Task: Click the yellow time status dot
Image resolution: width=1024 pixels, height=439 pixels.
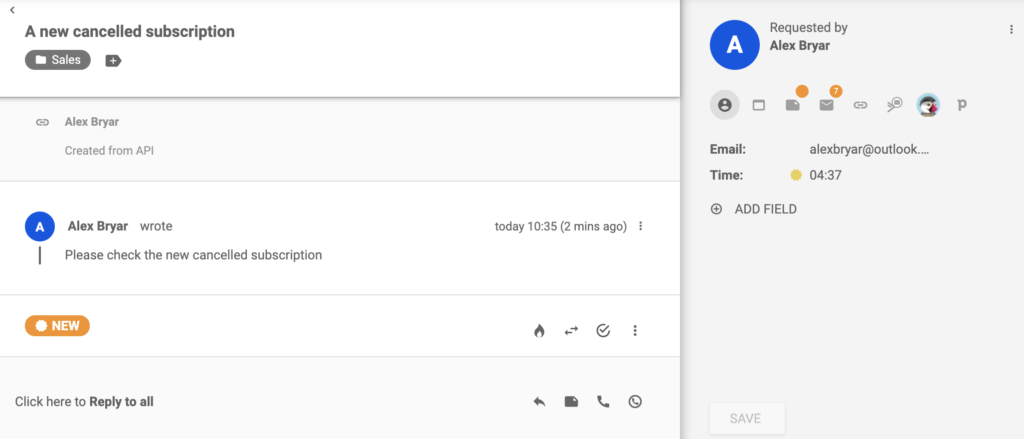Action: (796, 176)
